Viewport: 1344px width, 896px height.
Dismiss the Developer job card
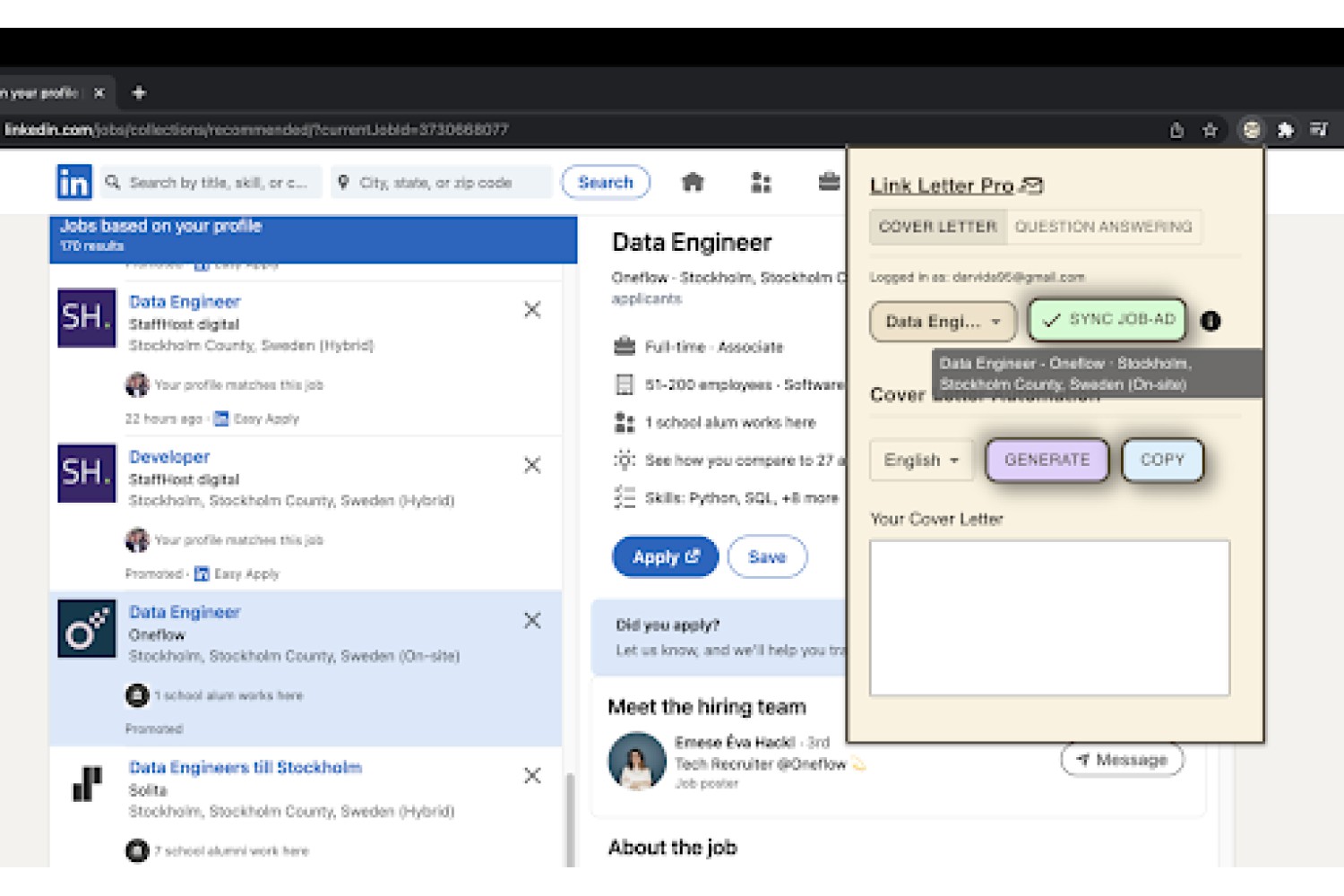point(532,465)
